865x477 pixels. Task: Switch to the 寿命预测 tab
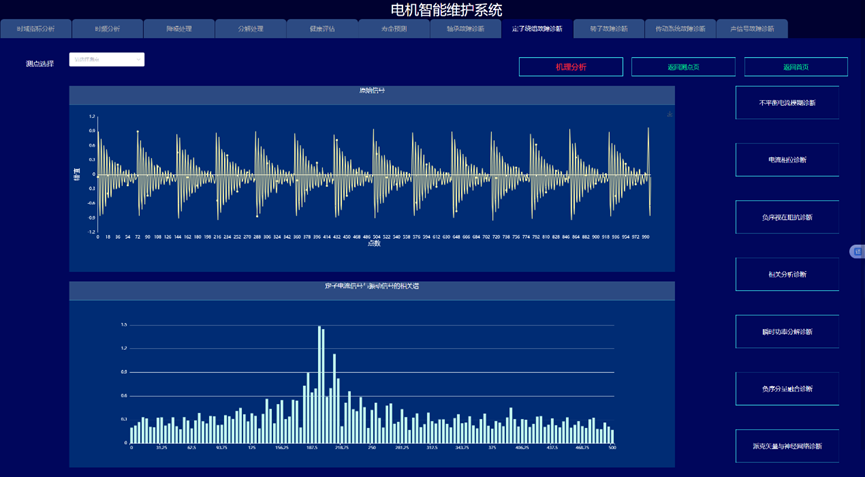pos(394,29)
